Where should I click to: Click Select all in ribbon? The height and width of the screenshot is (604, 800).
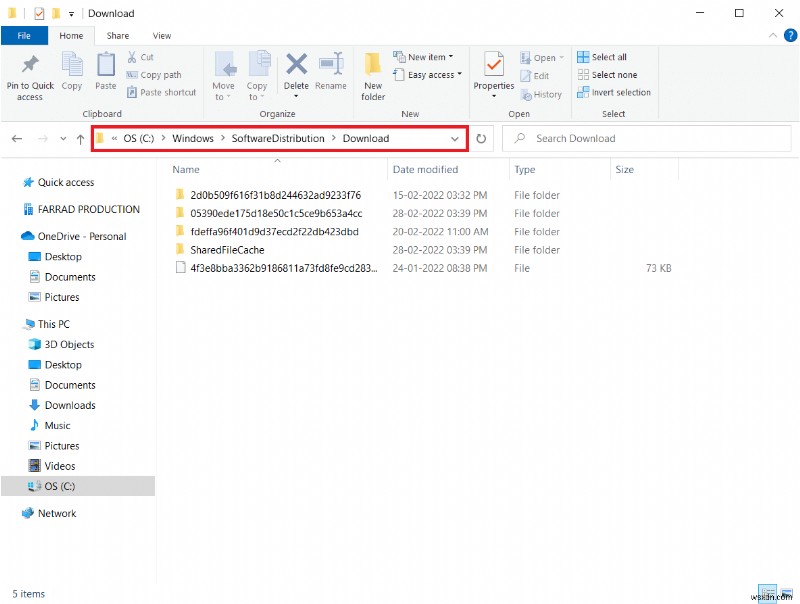coord(602,57)
